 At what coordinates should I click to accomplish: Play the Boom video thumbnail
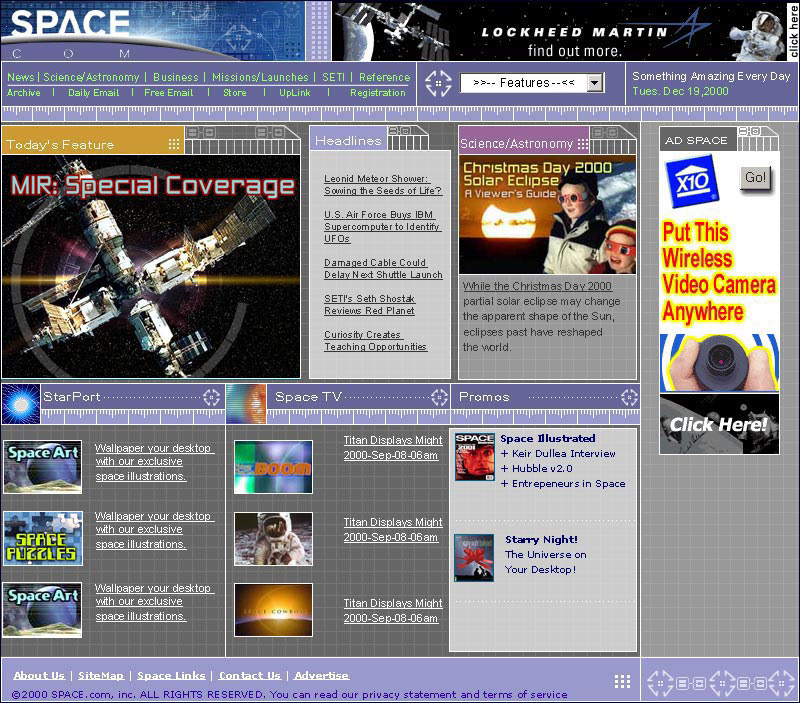point(273,467)
